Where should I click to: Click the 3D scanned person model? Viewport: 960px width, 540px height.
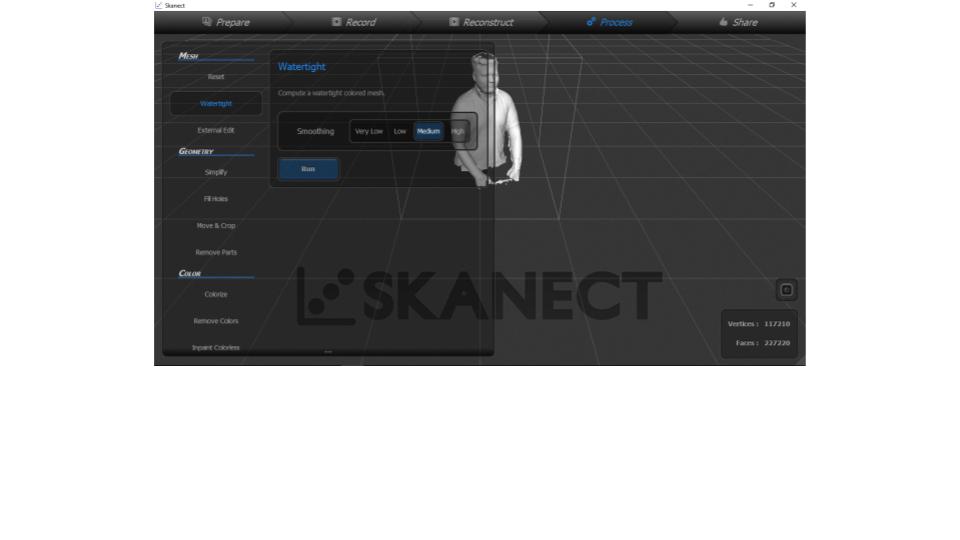click(x=487, y=122)
